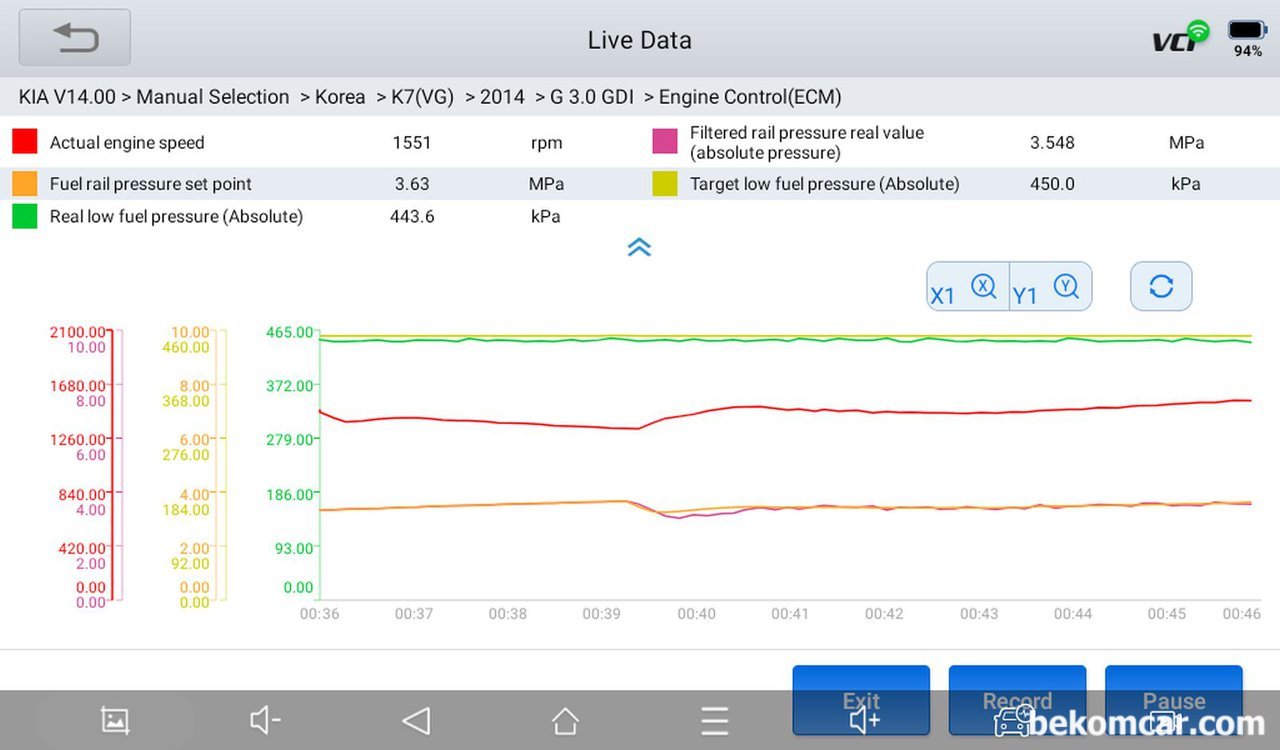Click "Korea" in the breadcrumb
Screen dimensions: 1280x750
[x=340, y=97]
